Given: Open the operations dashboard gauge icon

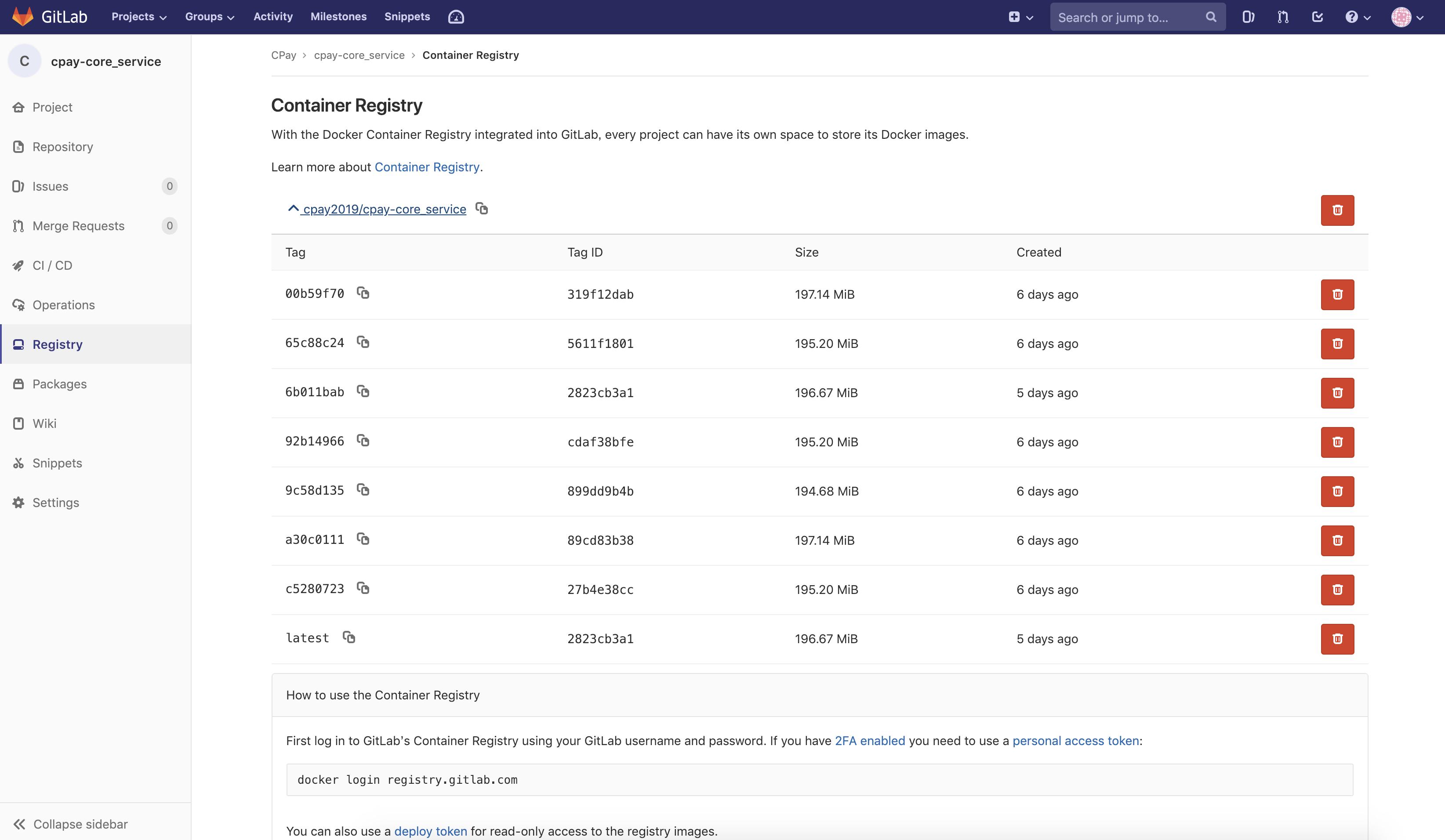Looking at the screenshot, I should point(456,17).
